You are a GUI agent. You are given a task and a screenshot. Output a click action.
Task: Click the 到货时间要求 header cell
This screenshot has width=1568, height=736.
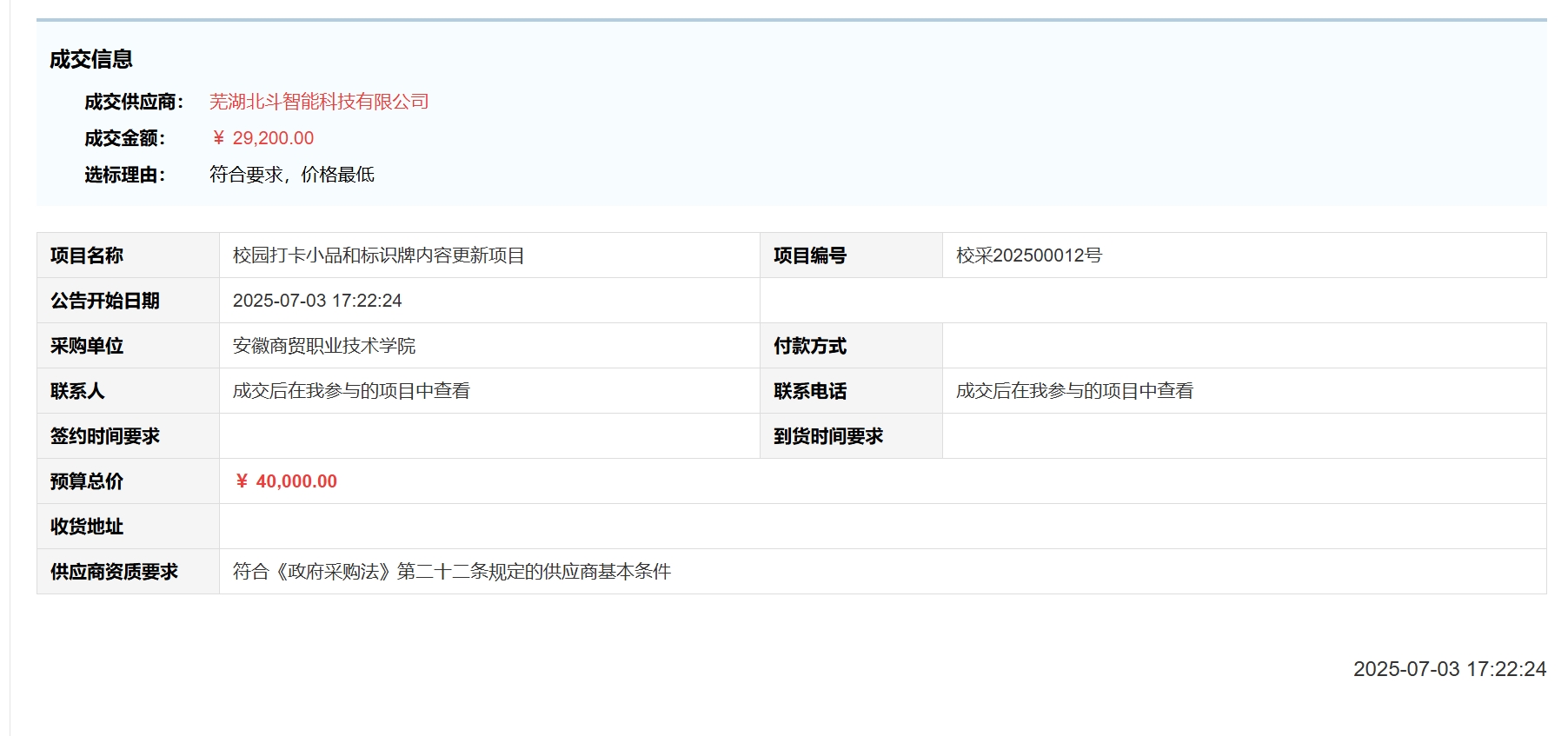point(828,436)
